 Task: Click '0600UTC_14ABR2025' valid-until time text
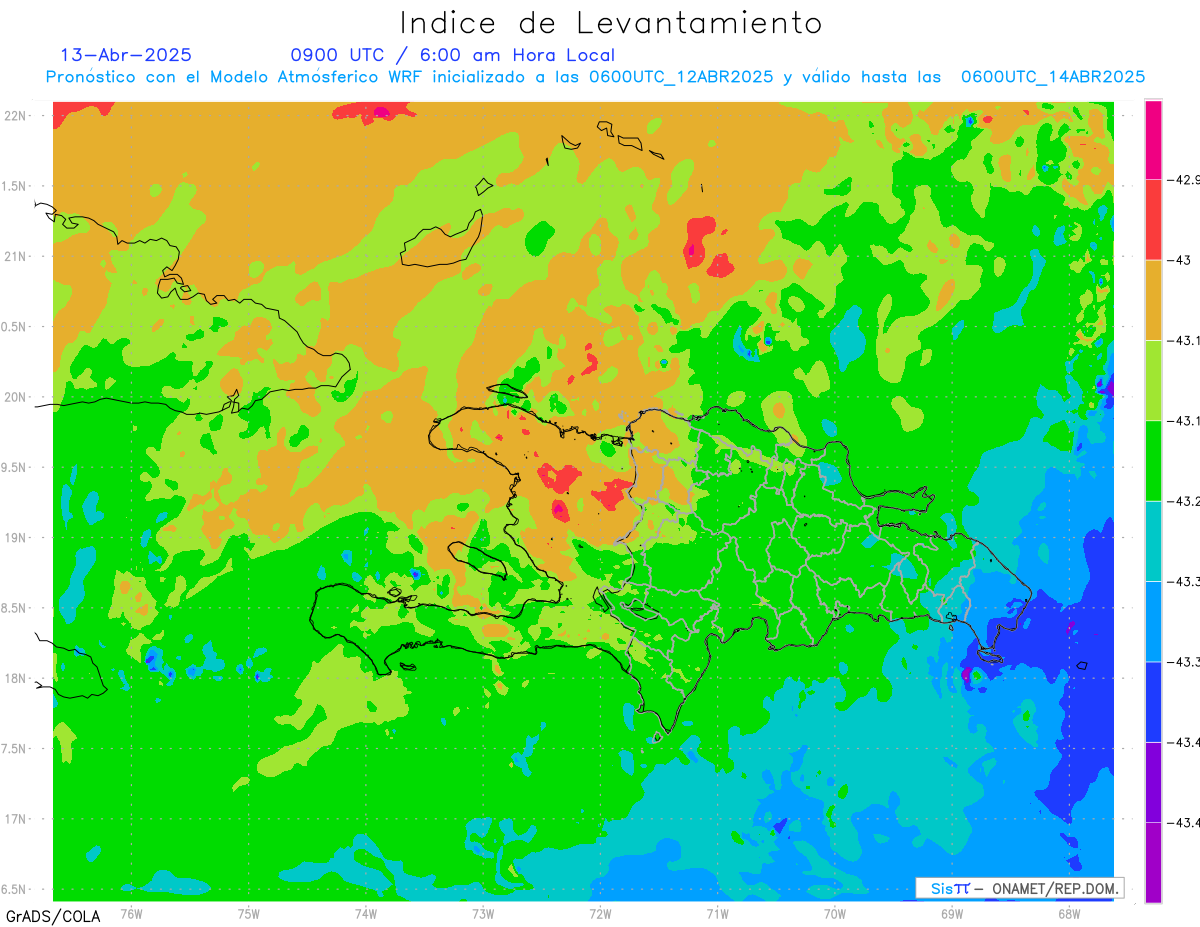point(1053,77)
